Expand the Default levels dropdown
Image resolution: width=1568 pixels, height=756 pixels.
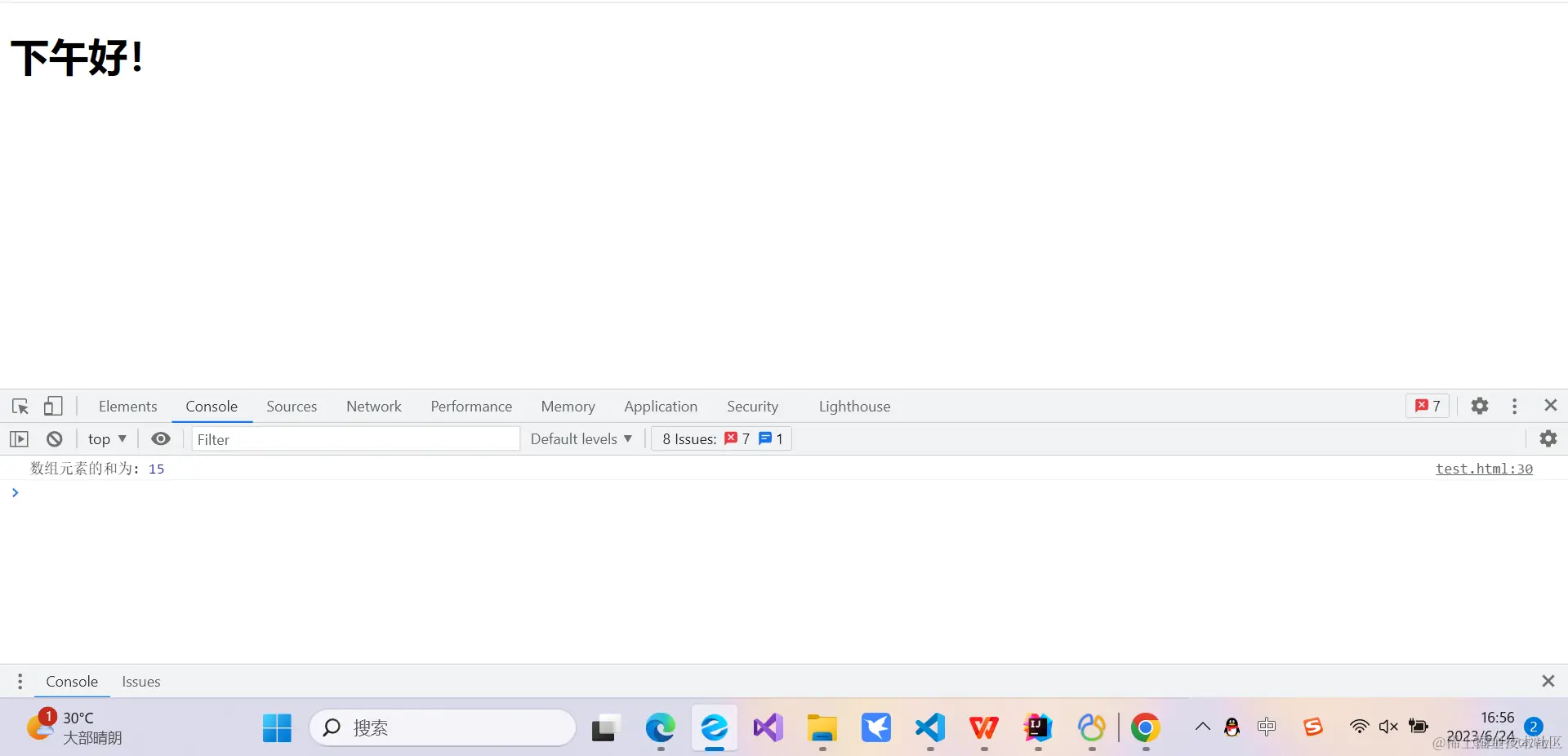[581, 438]
